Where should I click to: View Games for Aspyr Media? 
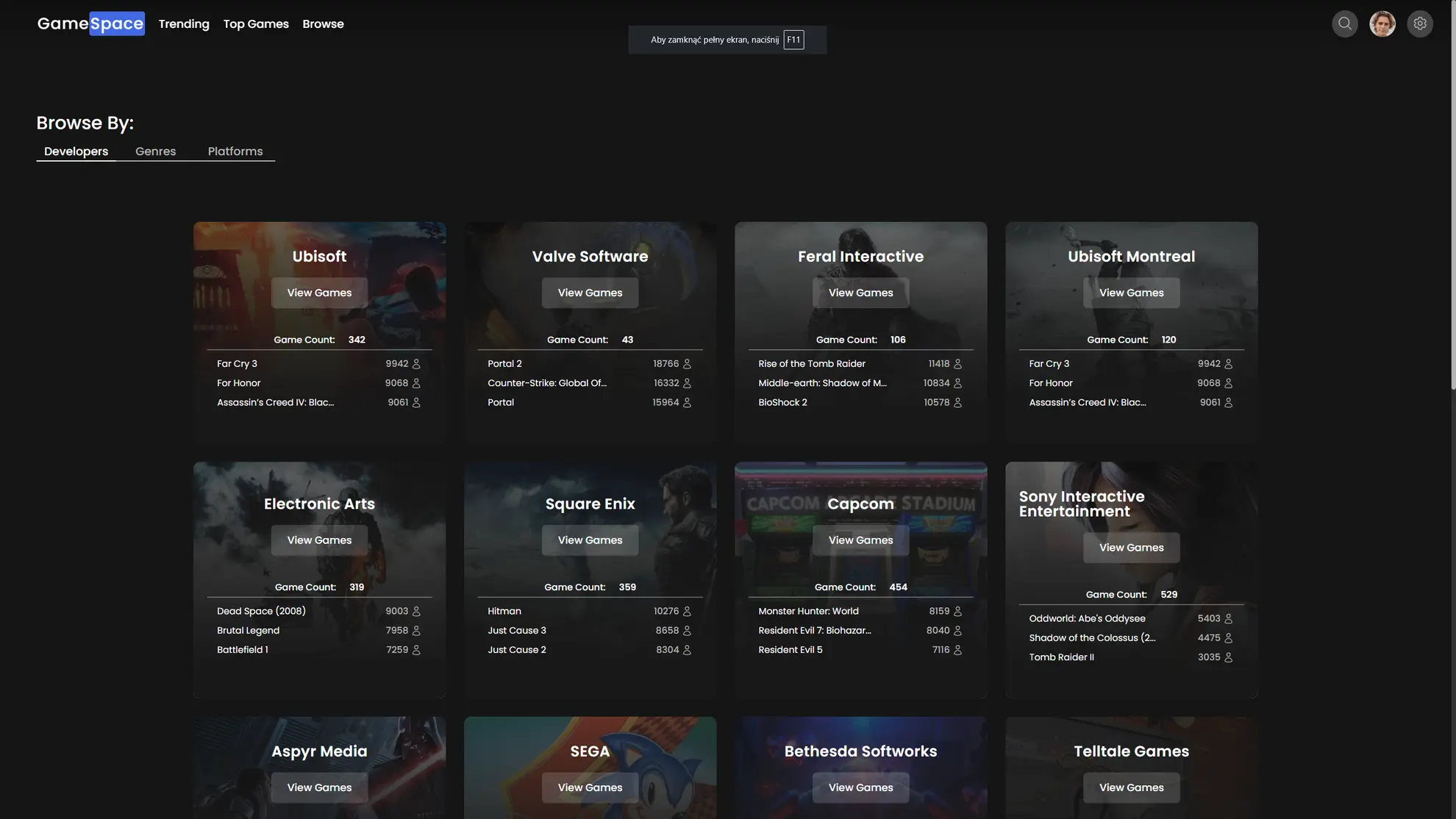319,787
